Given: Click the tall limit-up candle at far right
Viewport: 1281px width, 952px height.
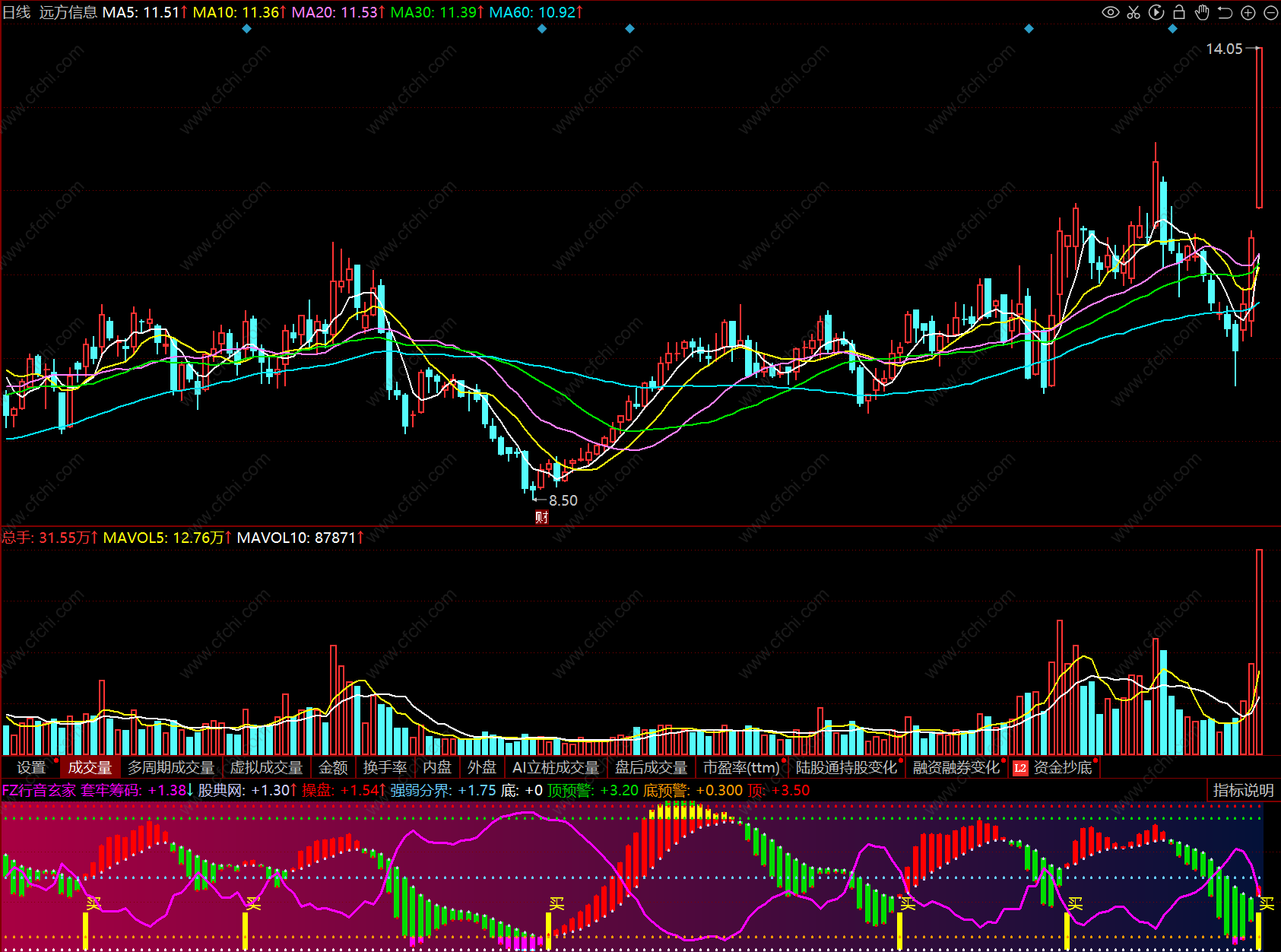Looking at the screenshot, I should (1259, 128).
